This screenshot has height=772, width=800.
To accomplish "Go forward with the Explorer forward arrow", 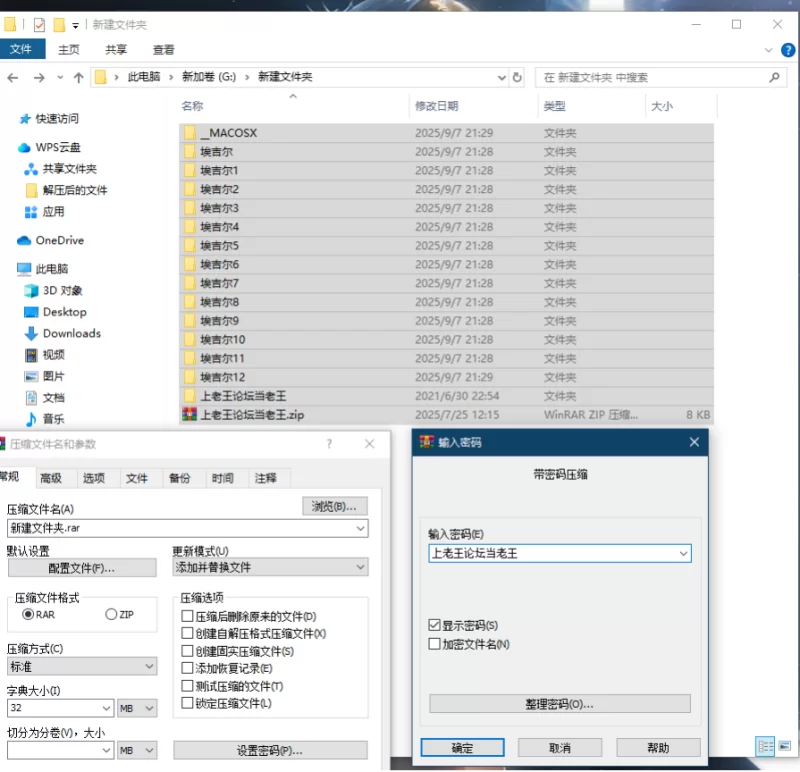I will click(39, 78).
